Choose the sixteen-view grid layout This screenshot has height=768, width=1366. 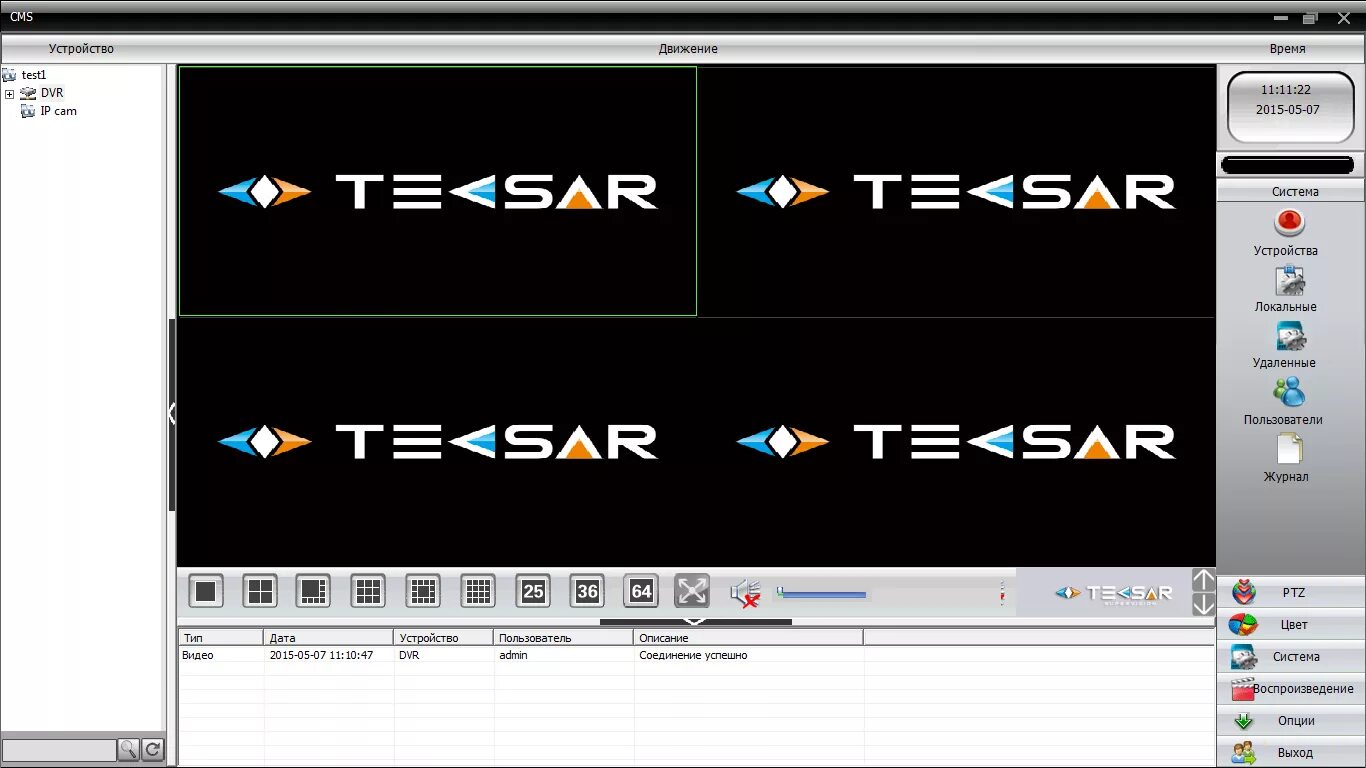tap(423, 591)
